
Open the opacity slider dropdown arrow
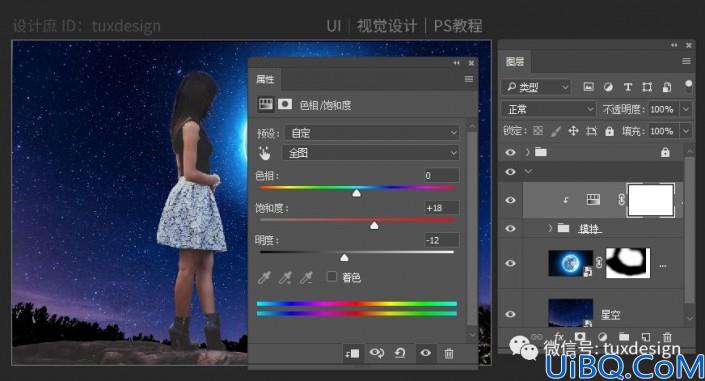(685, 109)
